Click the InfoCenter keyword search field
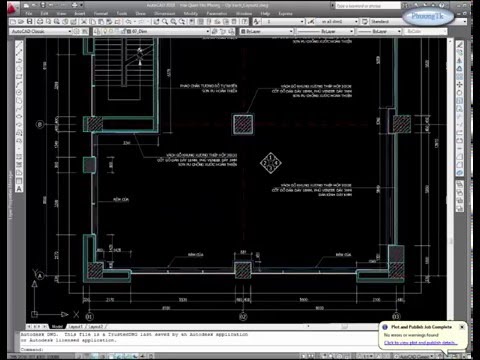The image size is (480, 360). click(367, 6)
